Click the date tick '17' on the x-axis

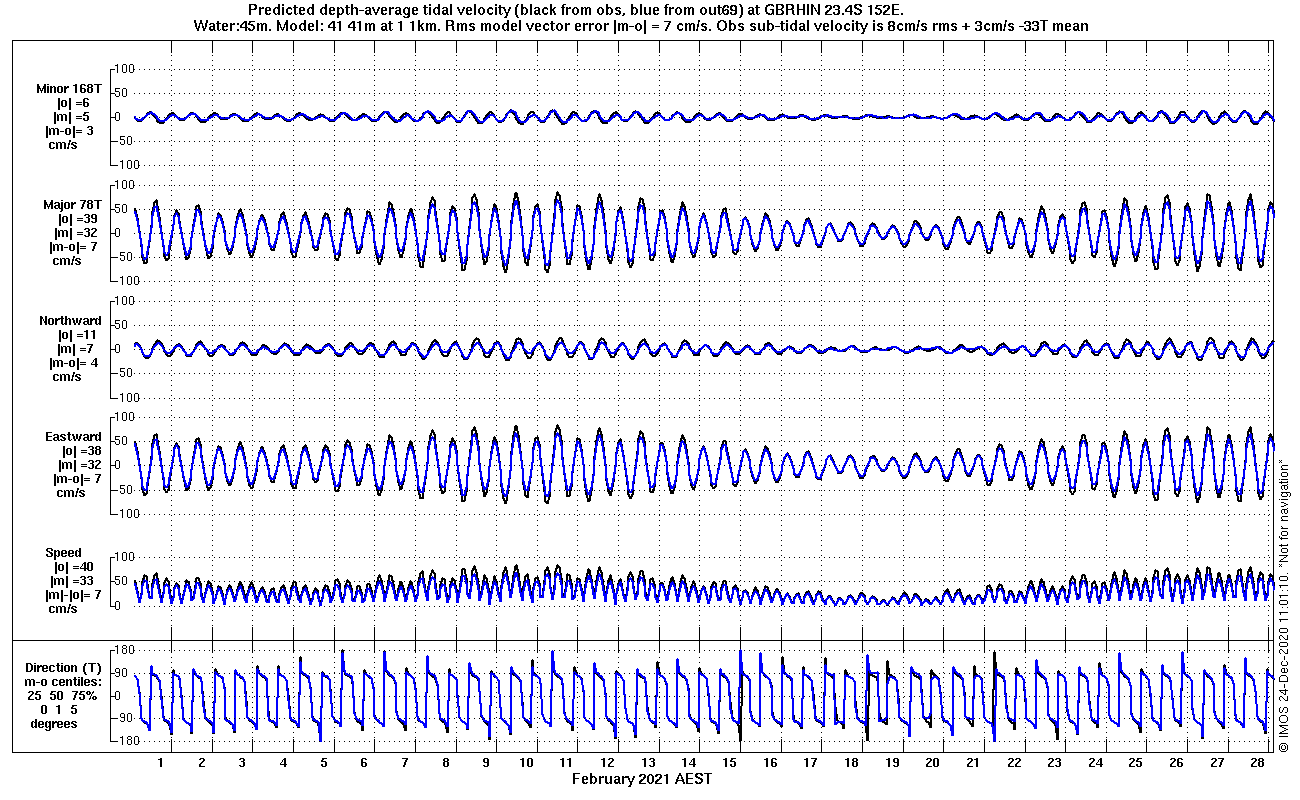(811, 762)
